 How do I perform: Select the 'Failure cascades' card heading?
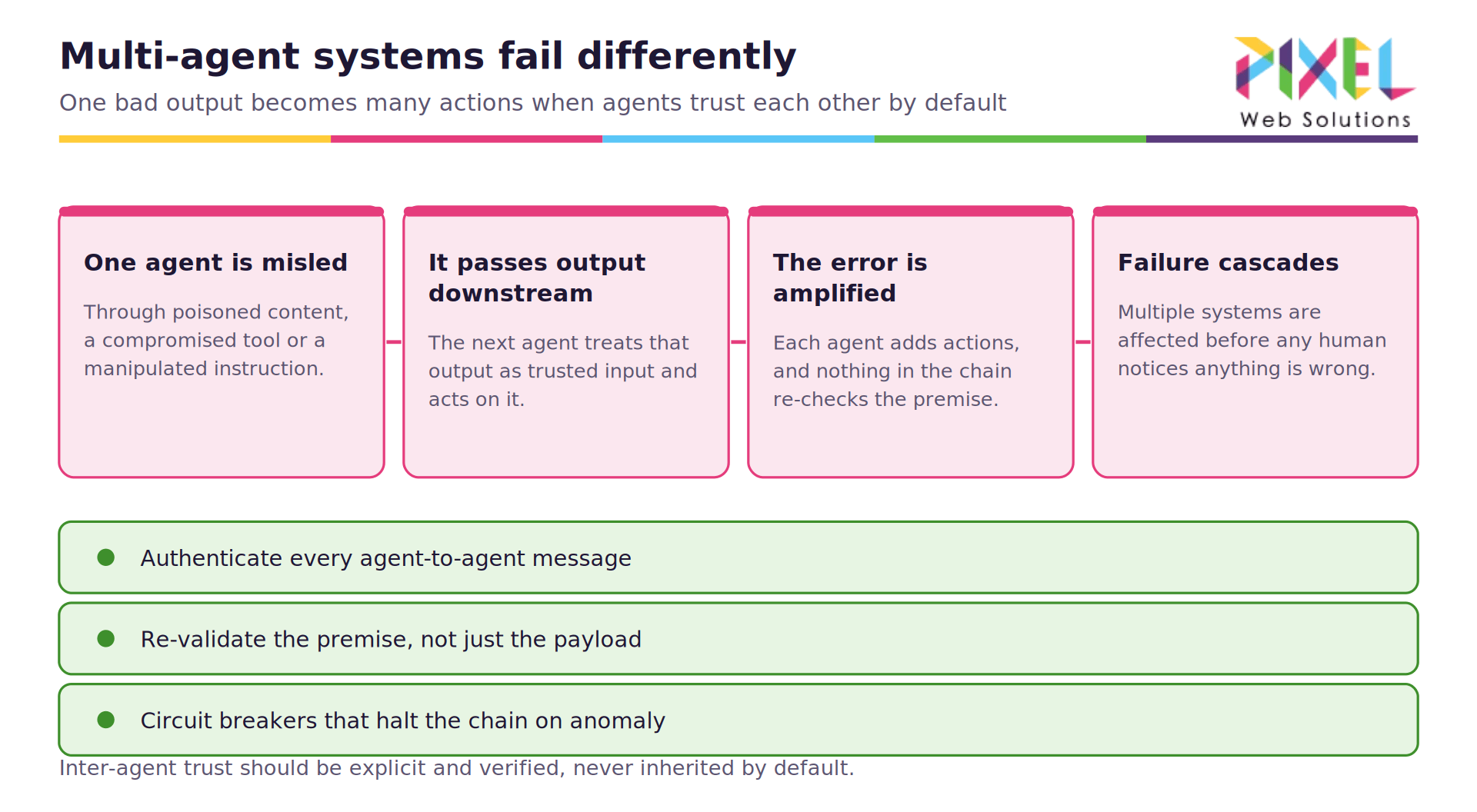click(x=1229, y=262)
